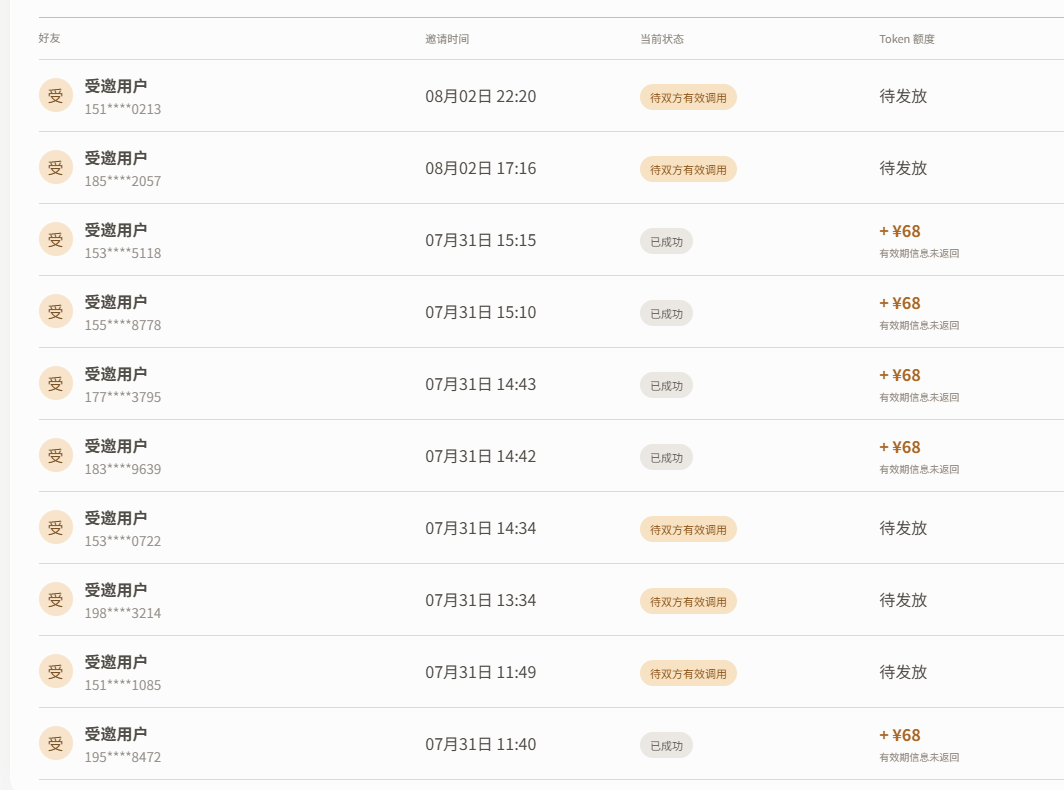Click 待发放 text on 07月31日 14:34 row
This screenshot has width=1064, height=790.
(903, 528)
